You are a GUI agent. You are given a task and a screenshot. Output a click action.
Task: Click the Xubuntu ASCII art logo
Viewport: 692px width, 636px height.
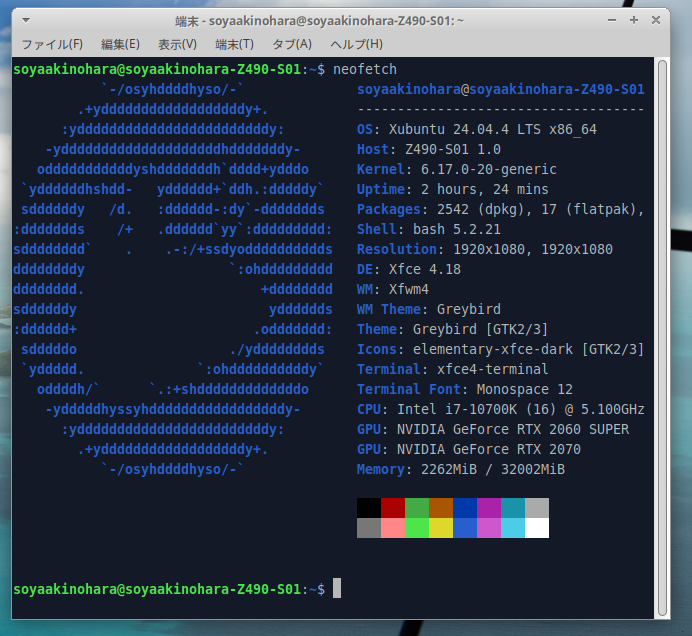point(172,270)
